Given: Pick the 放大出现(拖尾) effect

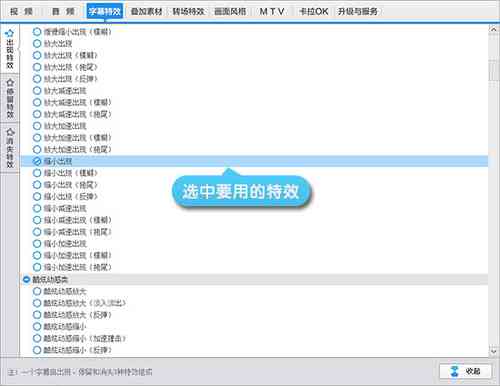Looking at the screenshot, I should click(65, 67).
